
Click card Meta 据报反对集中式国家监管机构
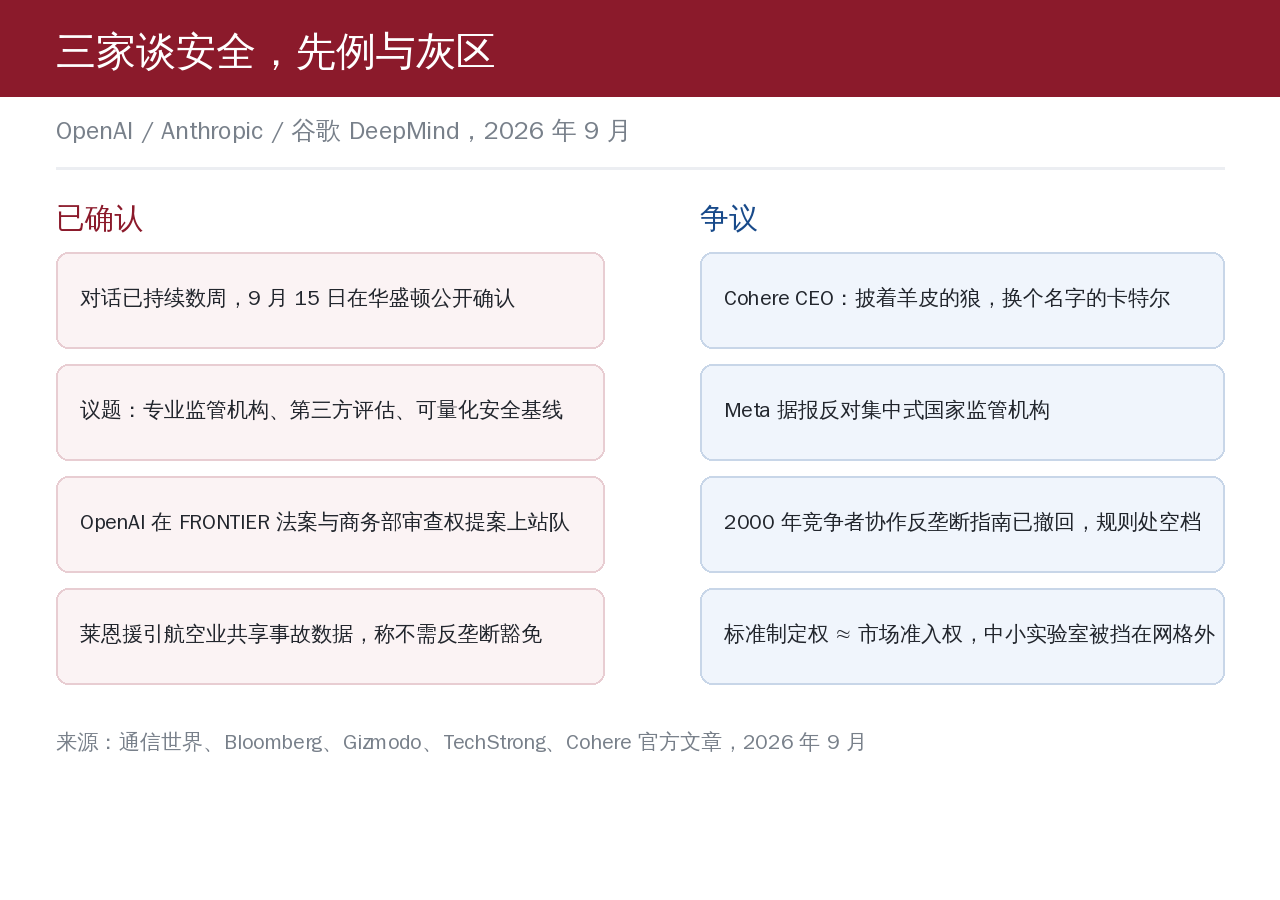pyautogui.click(x=962, y=412)
